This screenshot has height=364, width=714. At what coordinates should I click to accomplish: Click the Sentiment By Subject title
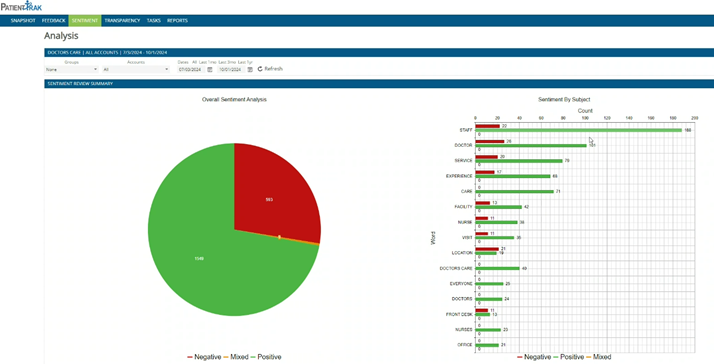coord(564,99)
